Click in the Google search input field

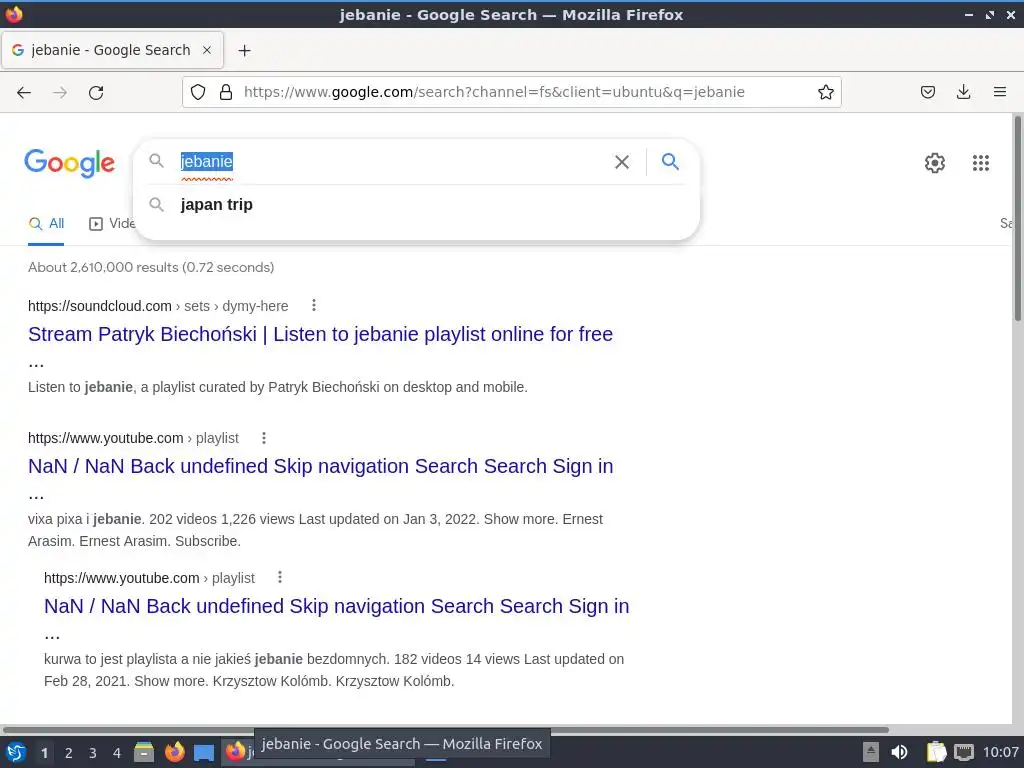(392, 161)
